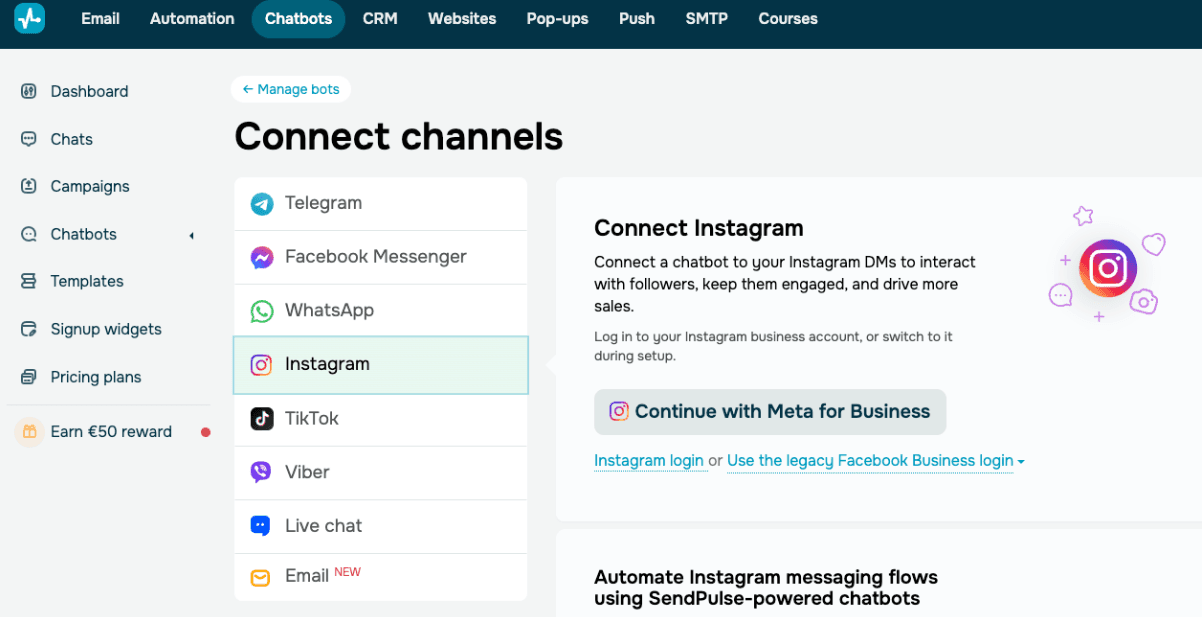Click the Pricing plans sidebar icon

click(x=29, y=377)
